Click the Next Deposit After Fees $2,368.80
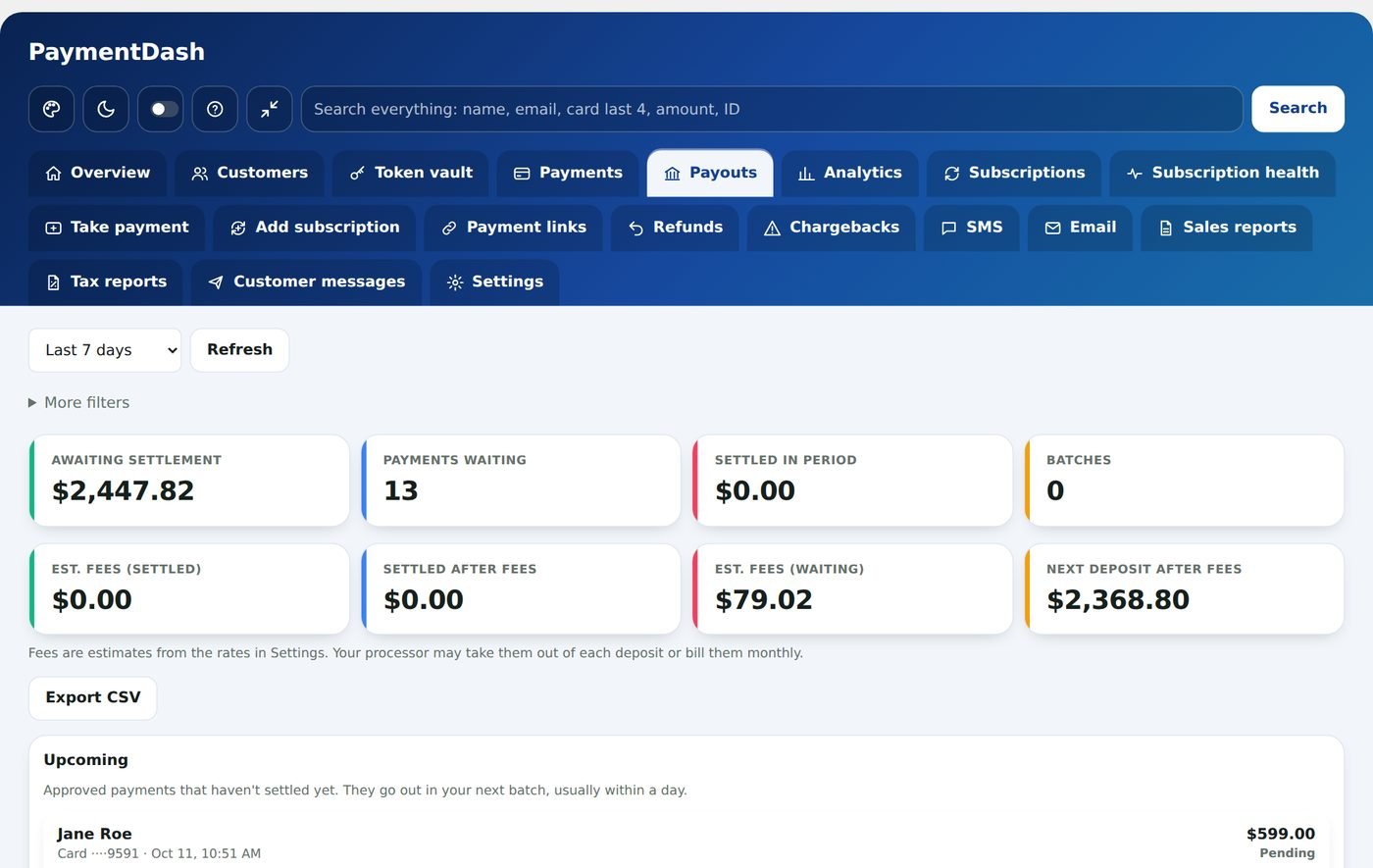Screen dimensions: 1373x868 click(1118, 600)
